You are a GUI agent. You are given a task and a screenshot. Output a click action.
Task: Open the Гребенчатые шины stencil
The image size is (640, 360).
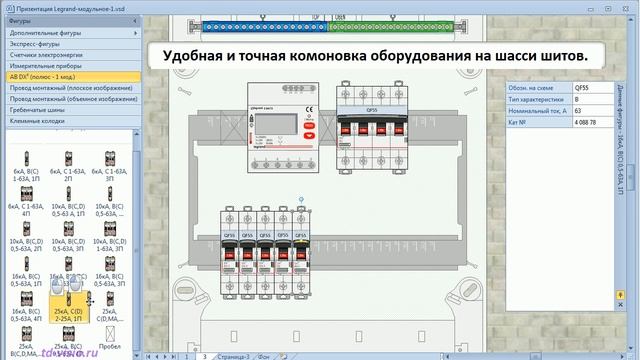[73, 110]
